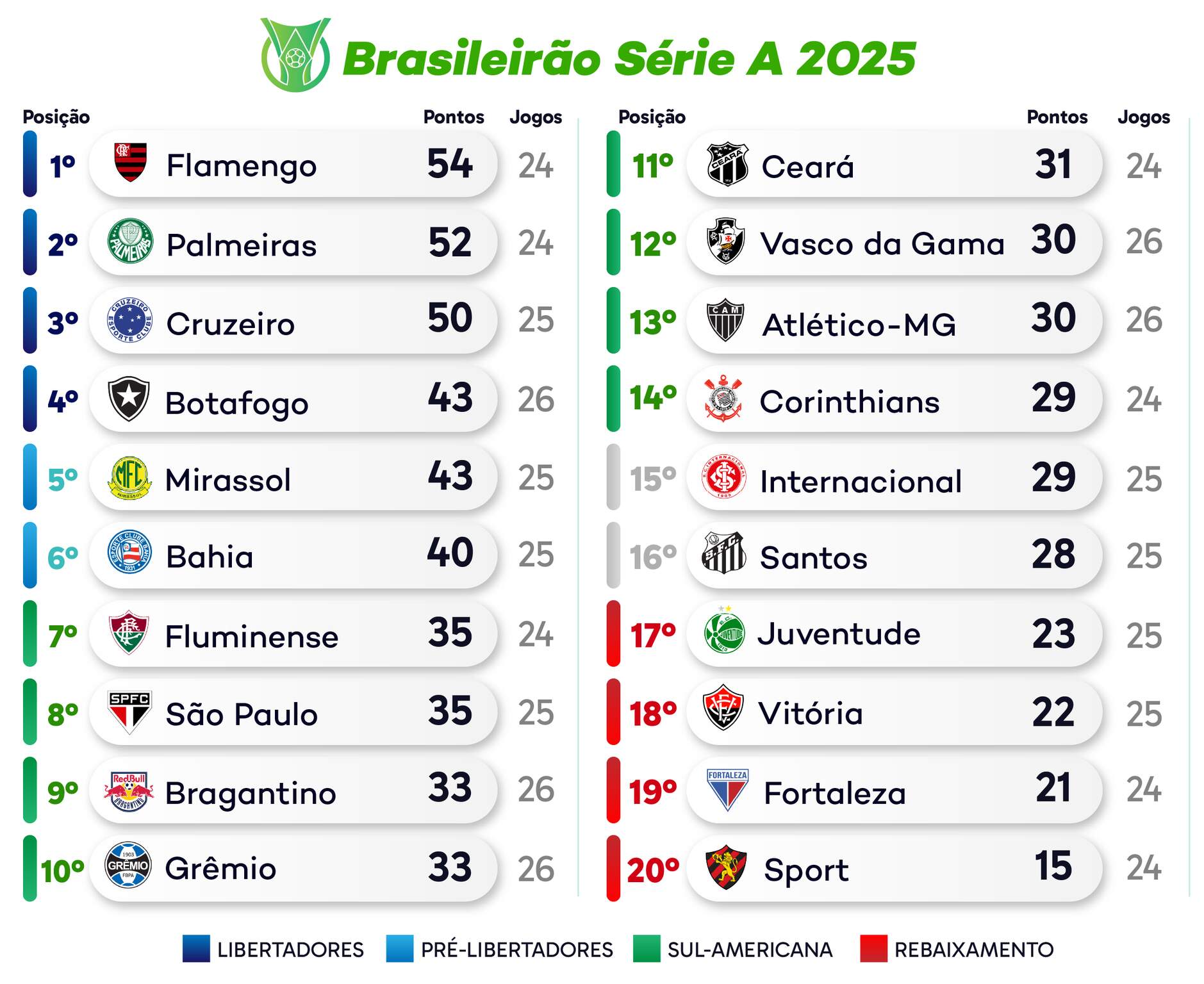
Task: Click the red Rebaixamento legend swatch
Action: tap(873, 949)
